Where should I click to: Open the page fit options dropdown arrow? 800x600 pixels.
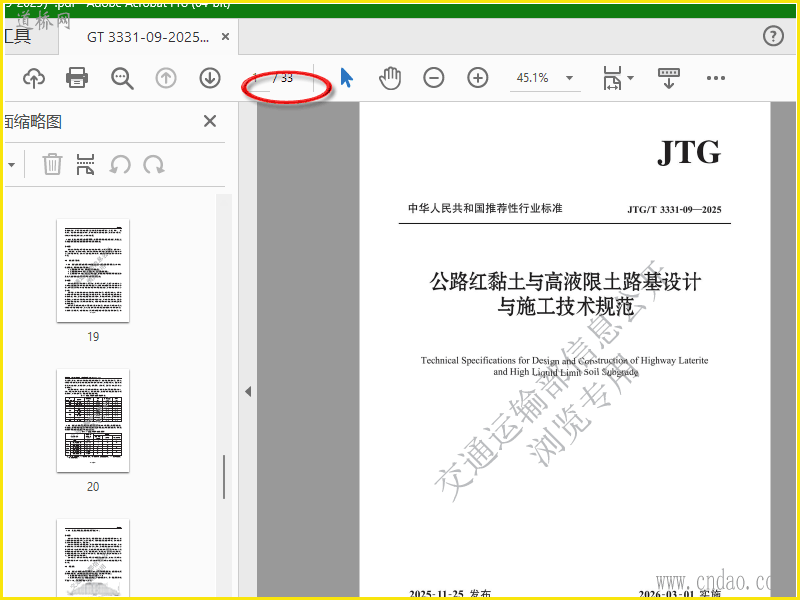click(631, 78)
